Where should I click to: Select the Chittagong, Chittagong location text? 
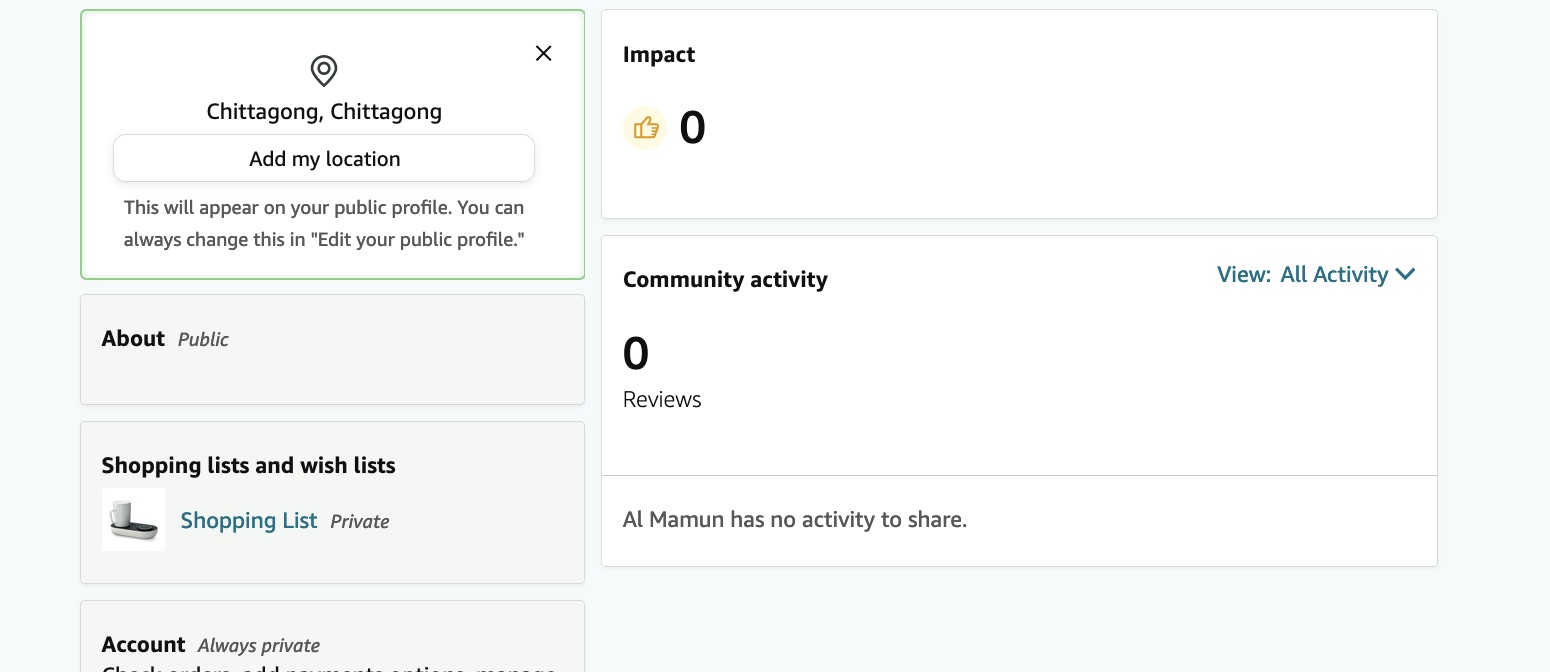tap(324, 111)
